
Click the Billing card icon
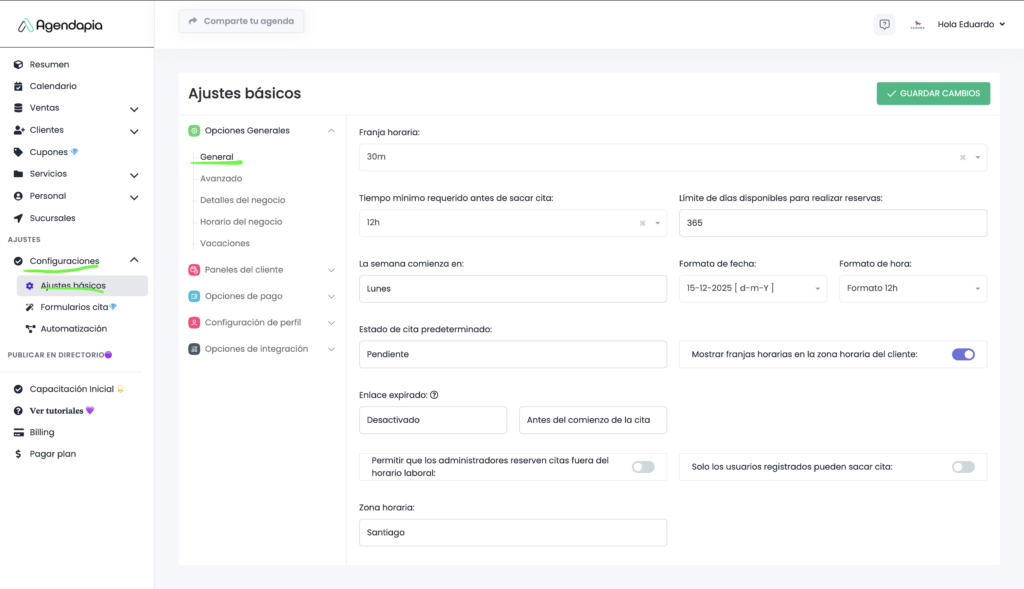click(18, 432)
